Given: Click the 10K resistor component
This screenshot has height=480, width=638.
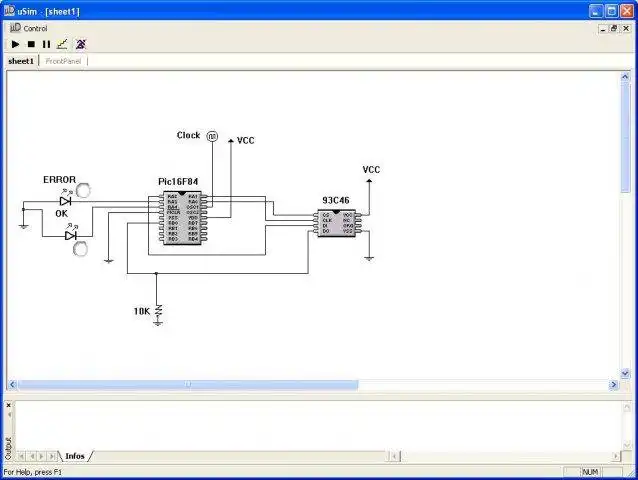Looking at the screenshot, I should (158, 311).
